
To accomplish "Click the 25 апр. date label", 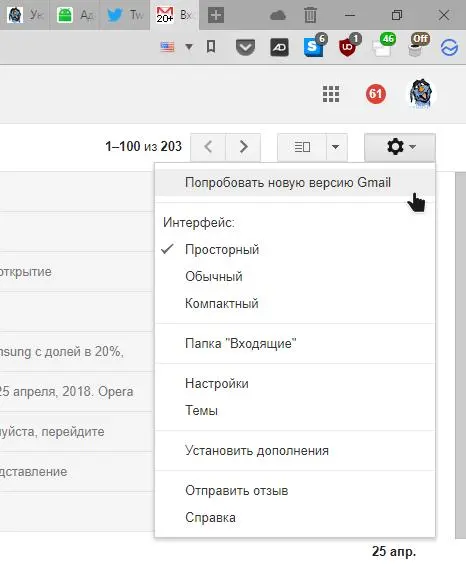I will pyautogui.click(x=394, y=551).
